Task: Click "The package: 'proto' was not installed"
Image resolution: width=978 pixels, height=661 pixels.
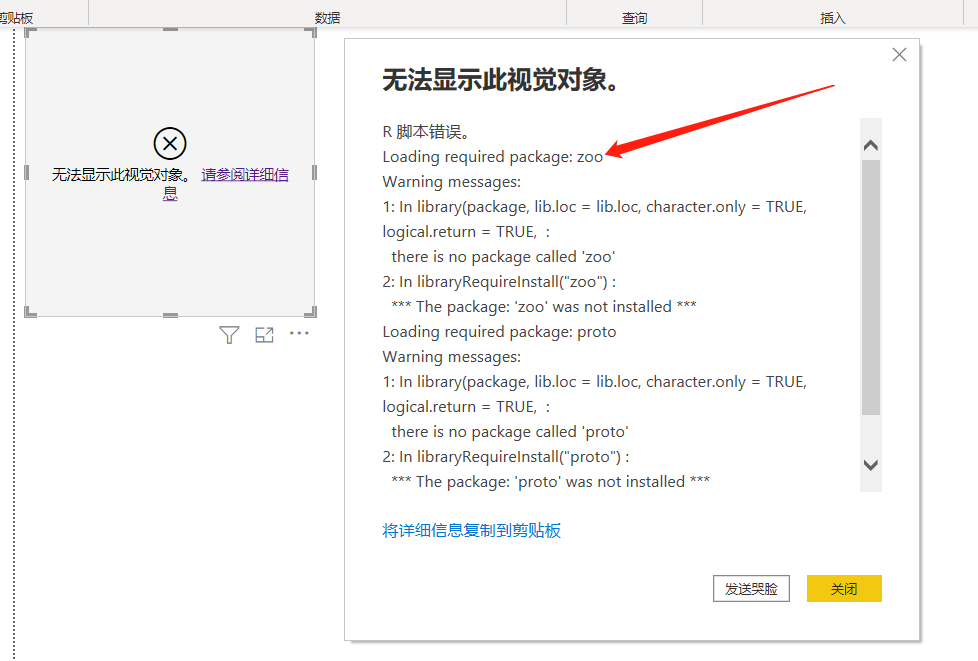Action: point(550,481)
